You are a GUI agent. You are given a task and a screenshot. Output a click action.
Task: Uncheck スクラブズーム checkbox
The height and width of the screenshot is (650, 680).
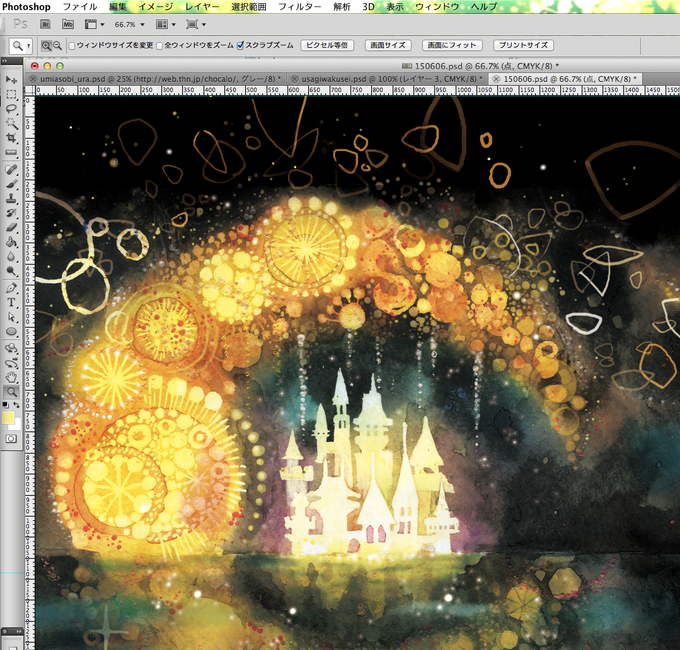240,46
